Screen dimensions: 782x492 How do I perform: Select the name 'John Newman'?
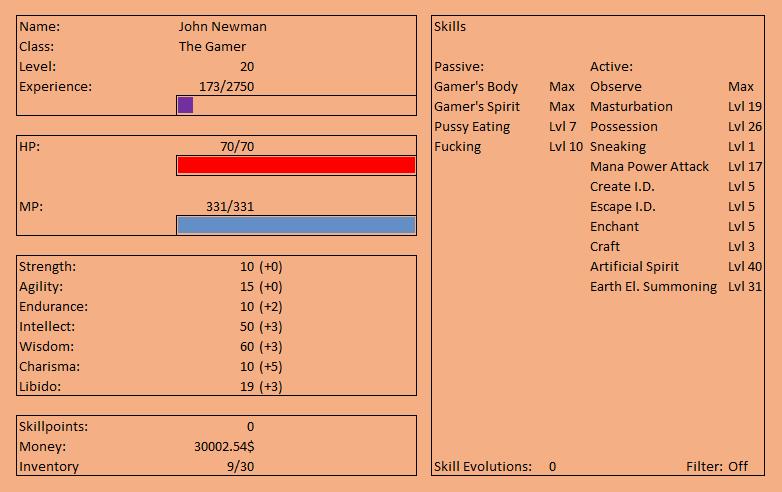click(222, 26)
